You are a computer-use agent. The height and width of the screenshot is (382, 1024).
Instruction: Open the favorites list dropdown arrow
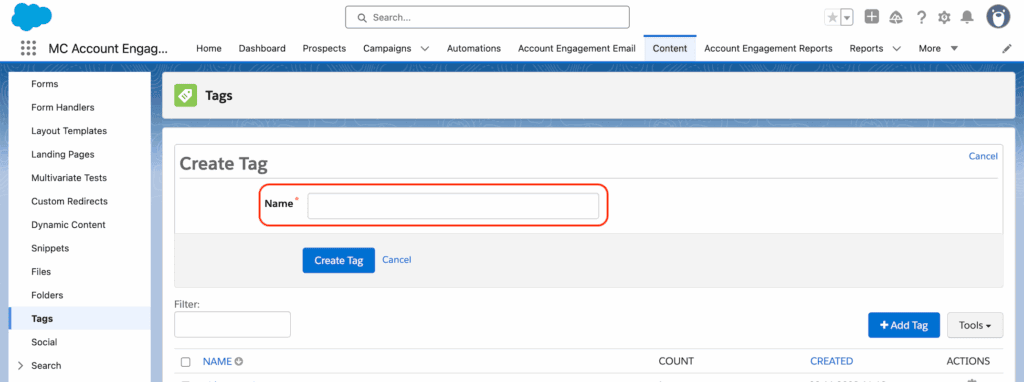(x=847, y=18)
